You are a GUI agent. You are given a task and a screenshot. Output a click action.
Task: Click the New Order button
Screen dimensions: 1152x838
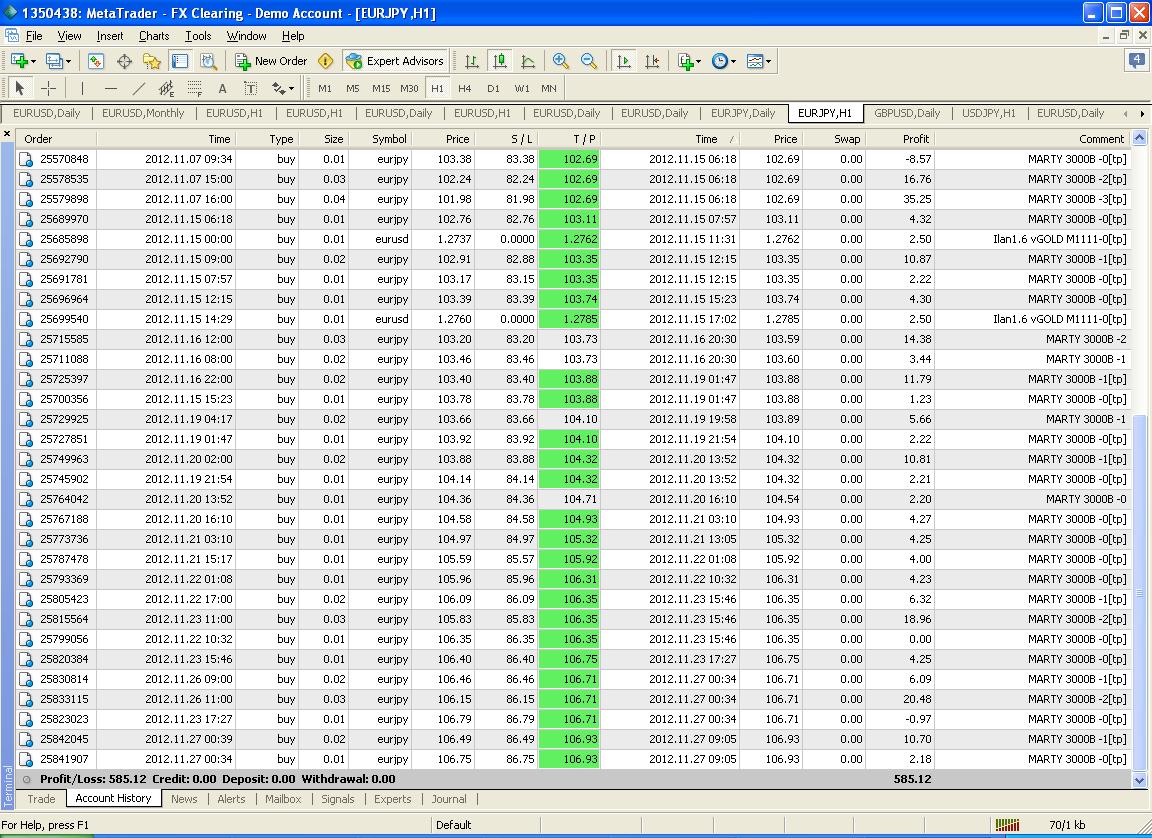[271, 62]
